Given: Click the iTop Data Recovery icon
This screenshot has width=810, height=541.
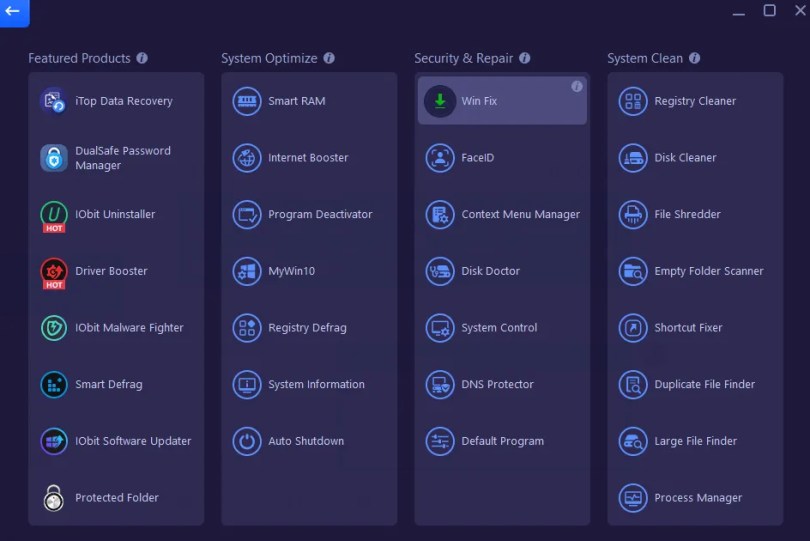Looking at the screenshot, I should [53, 101].
